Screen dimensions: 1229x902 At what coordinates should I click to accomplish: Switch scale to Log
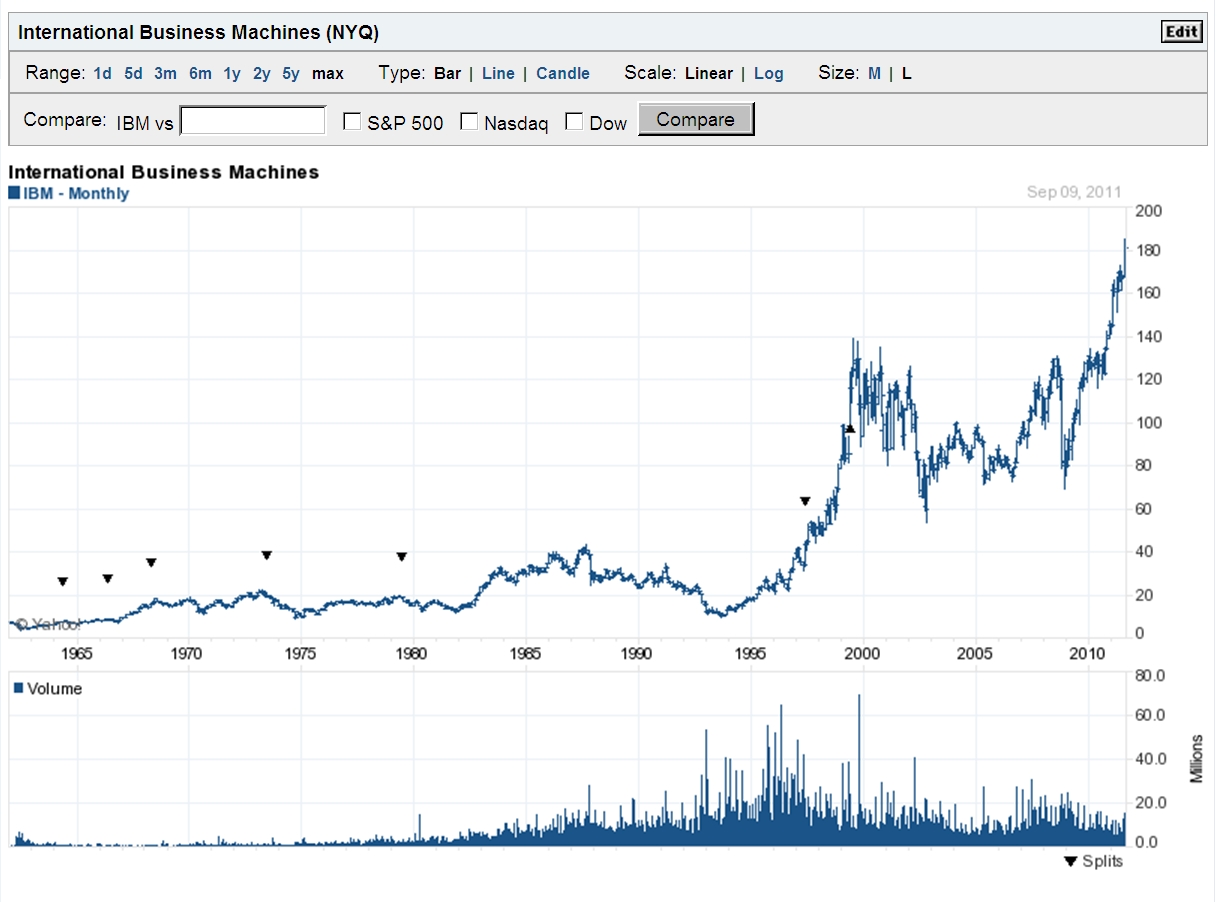pos(769,73)
